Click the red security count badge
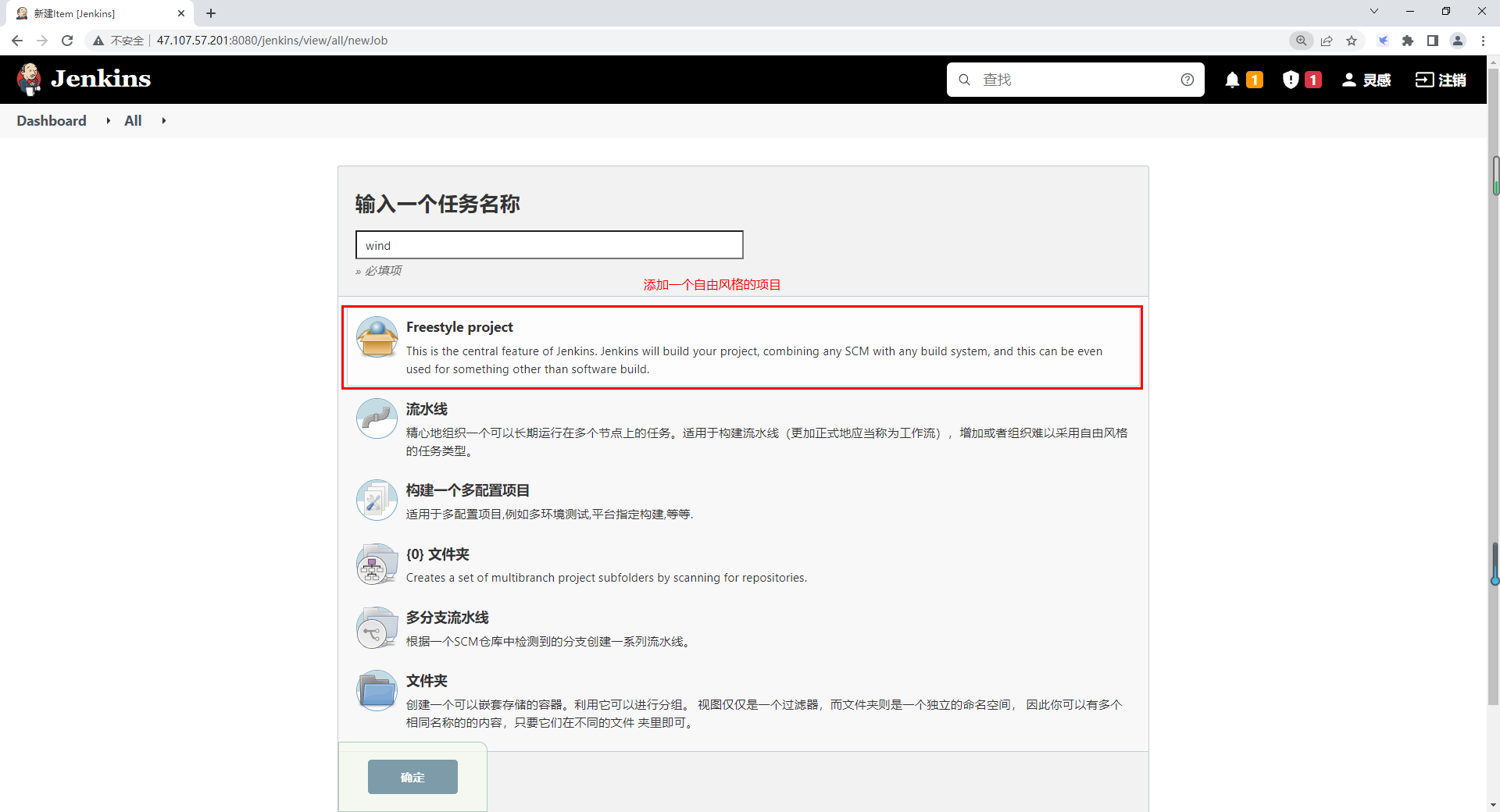This screenshot has width=1500, height=812. click(x=1313, y=80)
